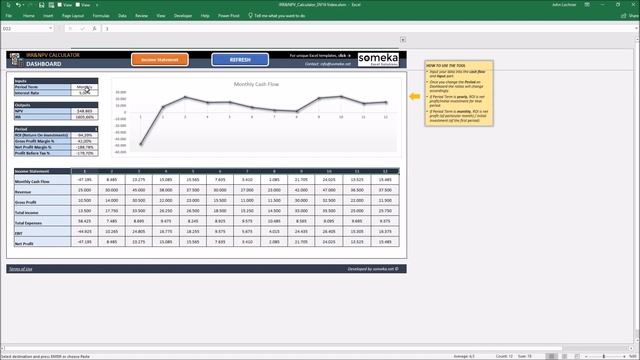
Task: Click the Total Expenses row label
Action: [x=42, y=221]
